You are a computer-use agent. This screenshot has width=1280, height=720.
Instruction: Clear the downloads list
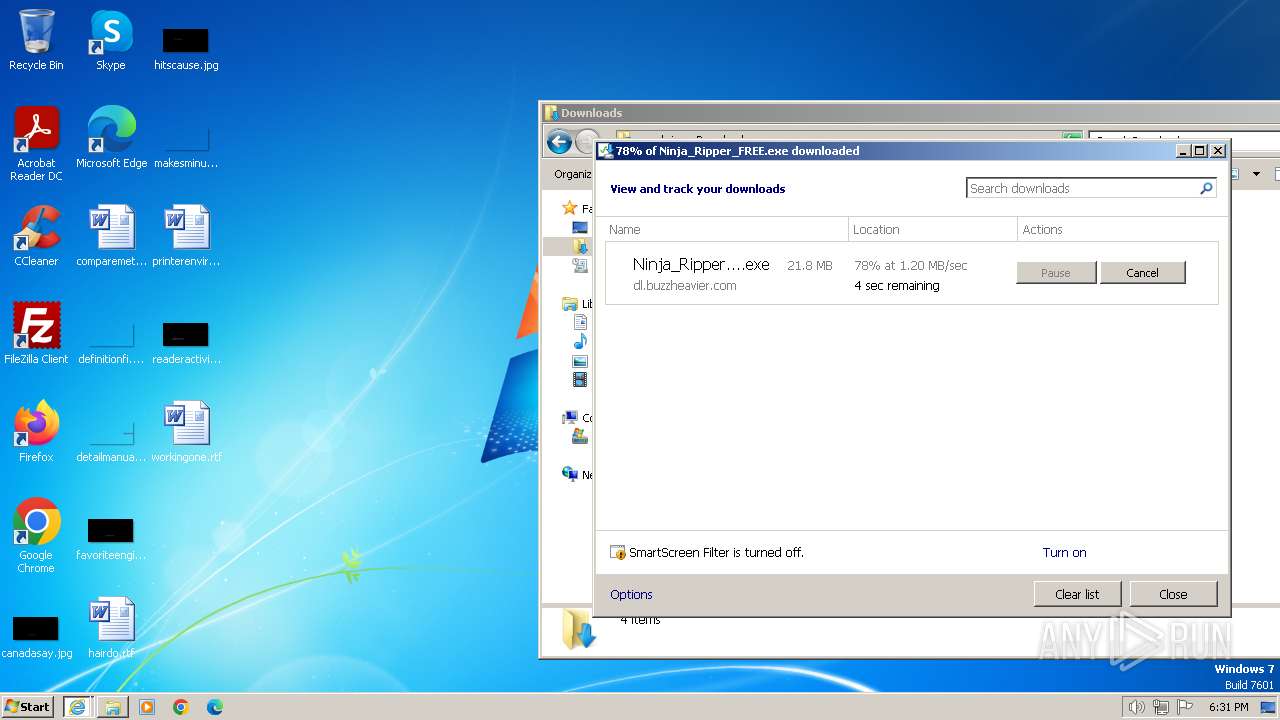pos(1077,594)
